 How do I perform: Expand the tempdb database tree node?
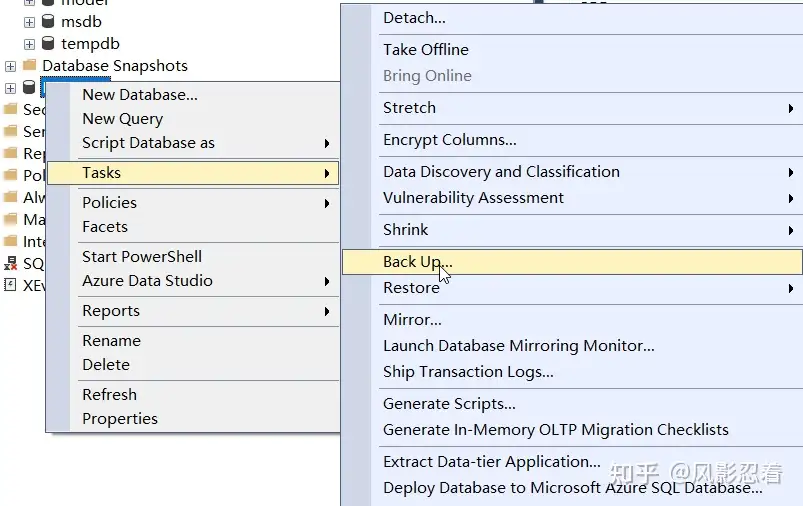point(29,44)
